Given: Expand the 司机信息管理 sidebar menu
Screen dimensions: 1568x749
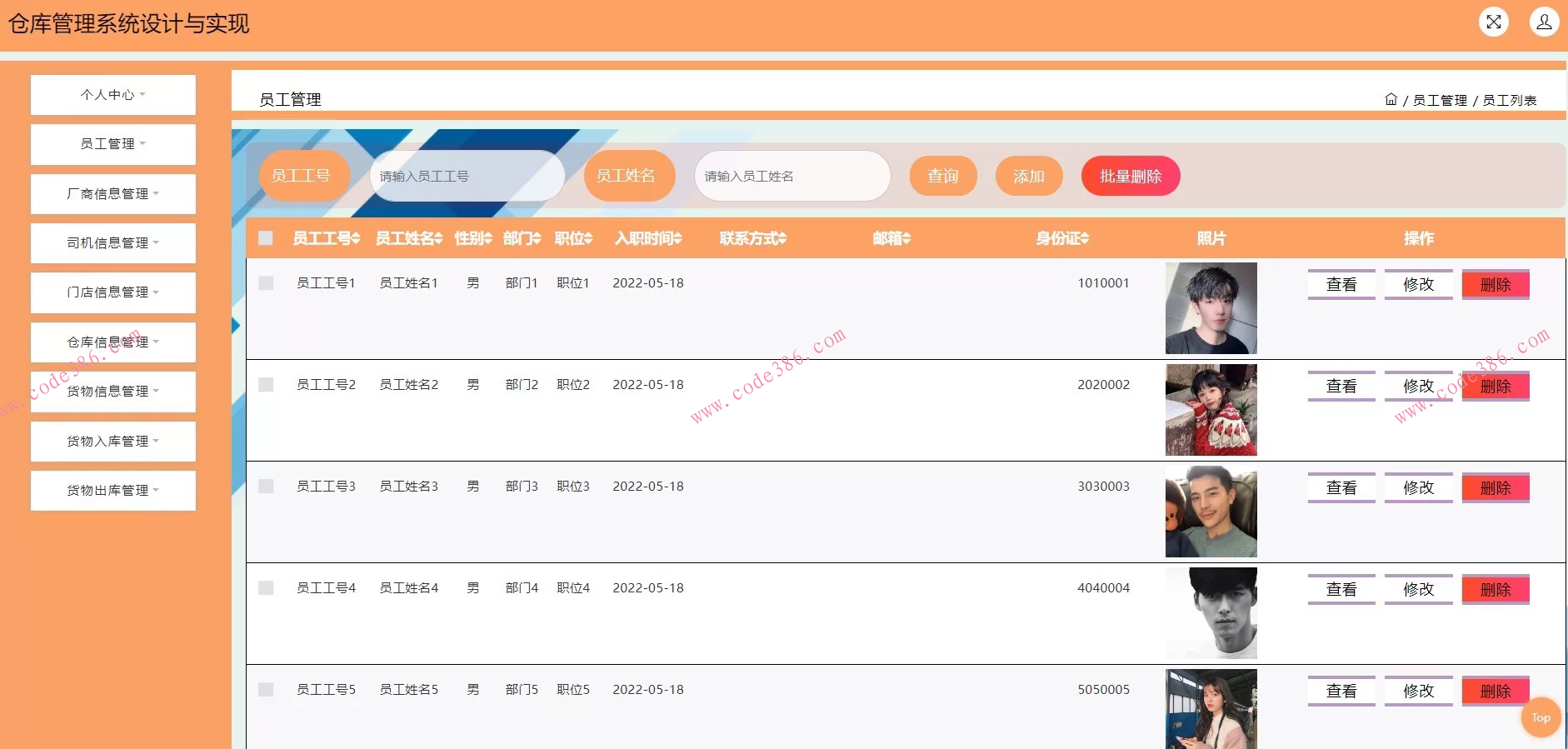Looking at the screenshot, I should tap(113, 243).
